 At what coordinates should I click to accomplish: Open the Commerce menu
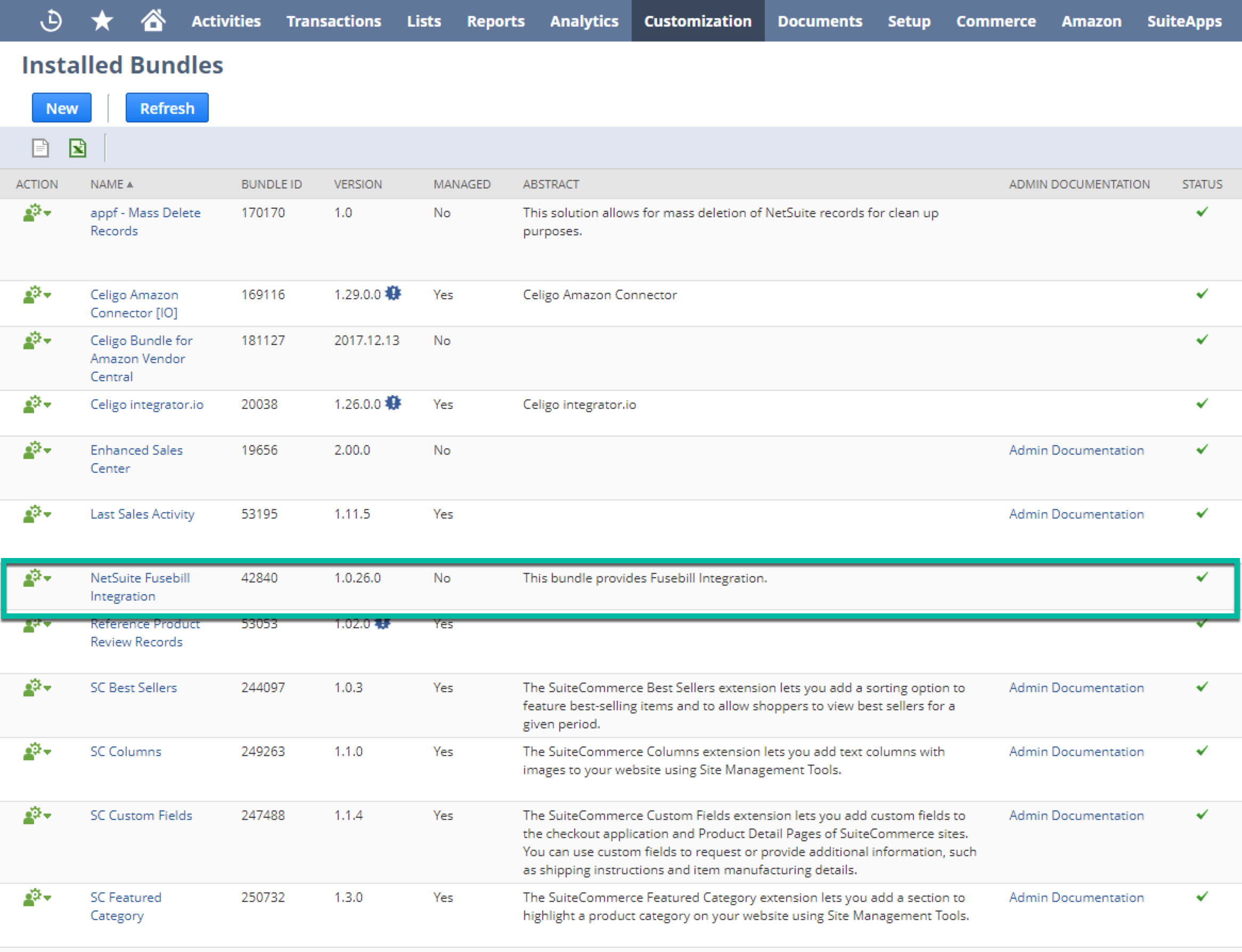click(996, 21)
